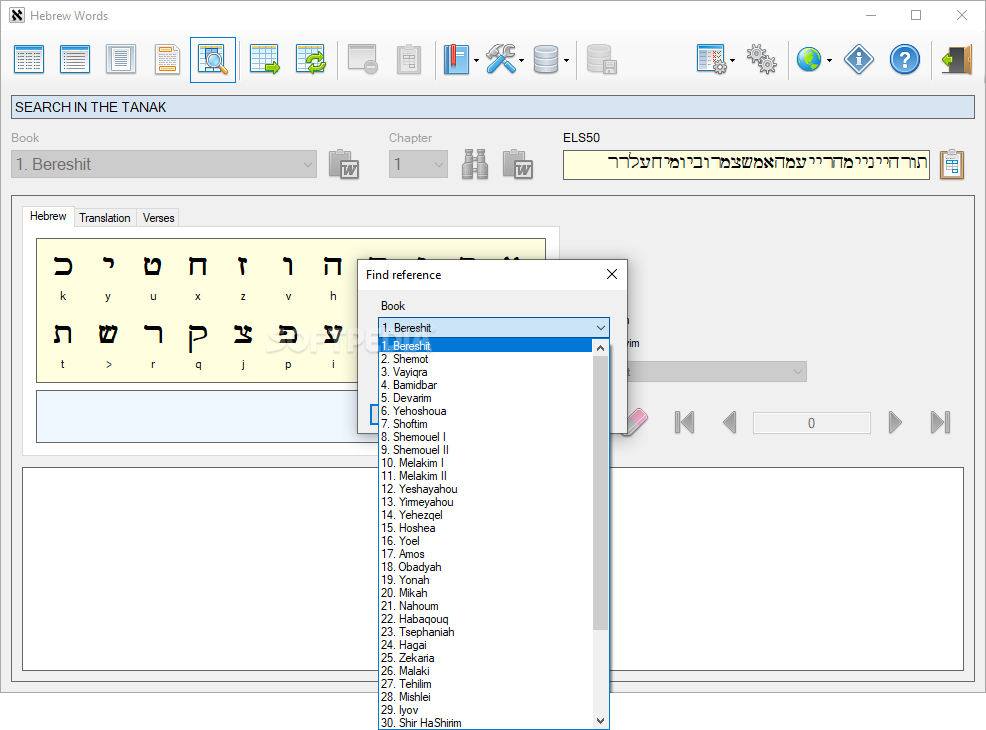Copy ELS50 text with clipboard icon

pyautogui.click(x=952, y=165)
